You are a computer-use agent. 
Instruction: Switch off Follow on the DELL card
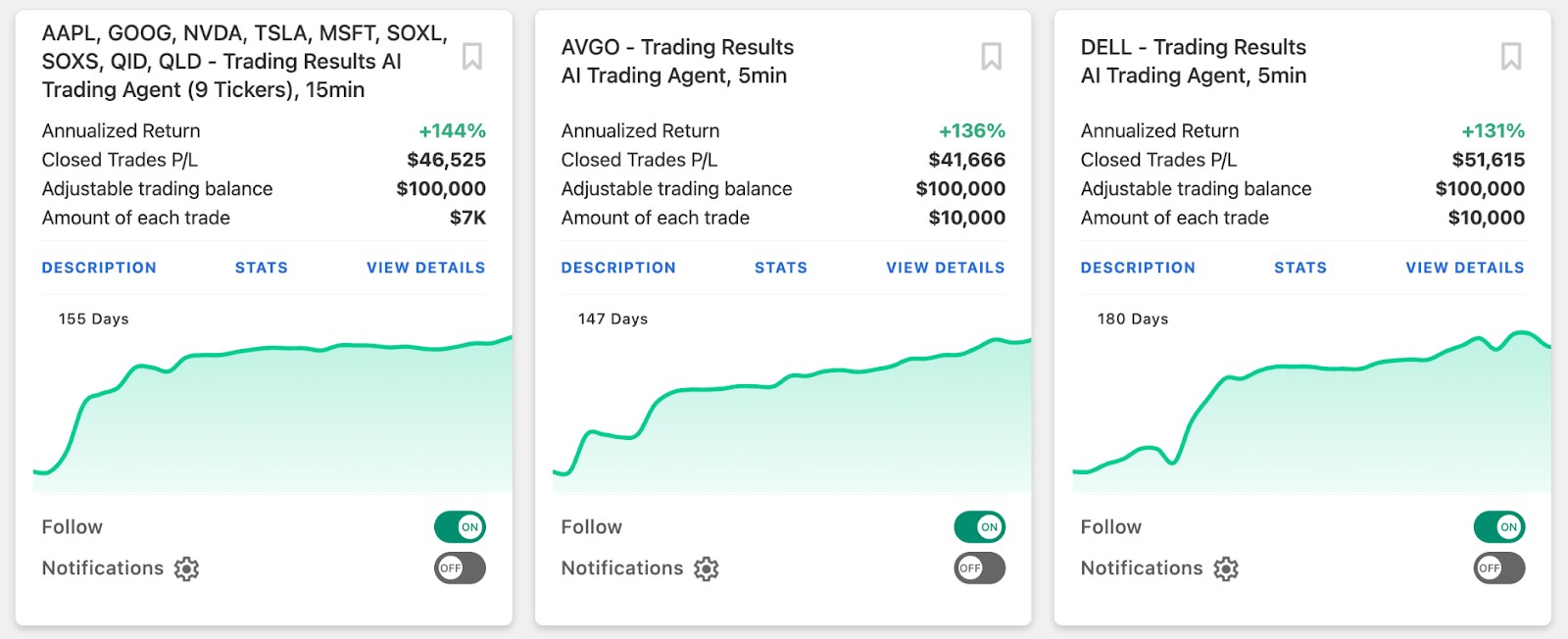(x=1498, y=527)
